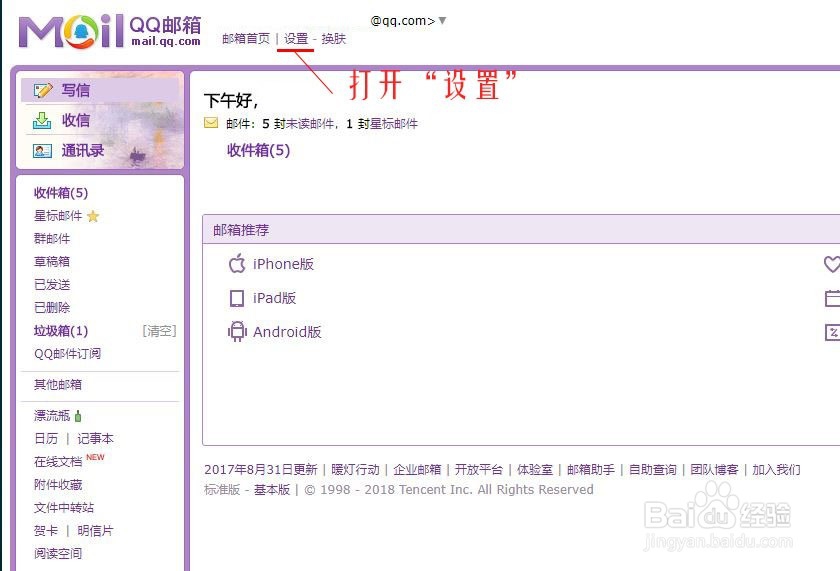Click the contacts card icon beside 通讯录

click(x=42, y=151)
